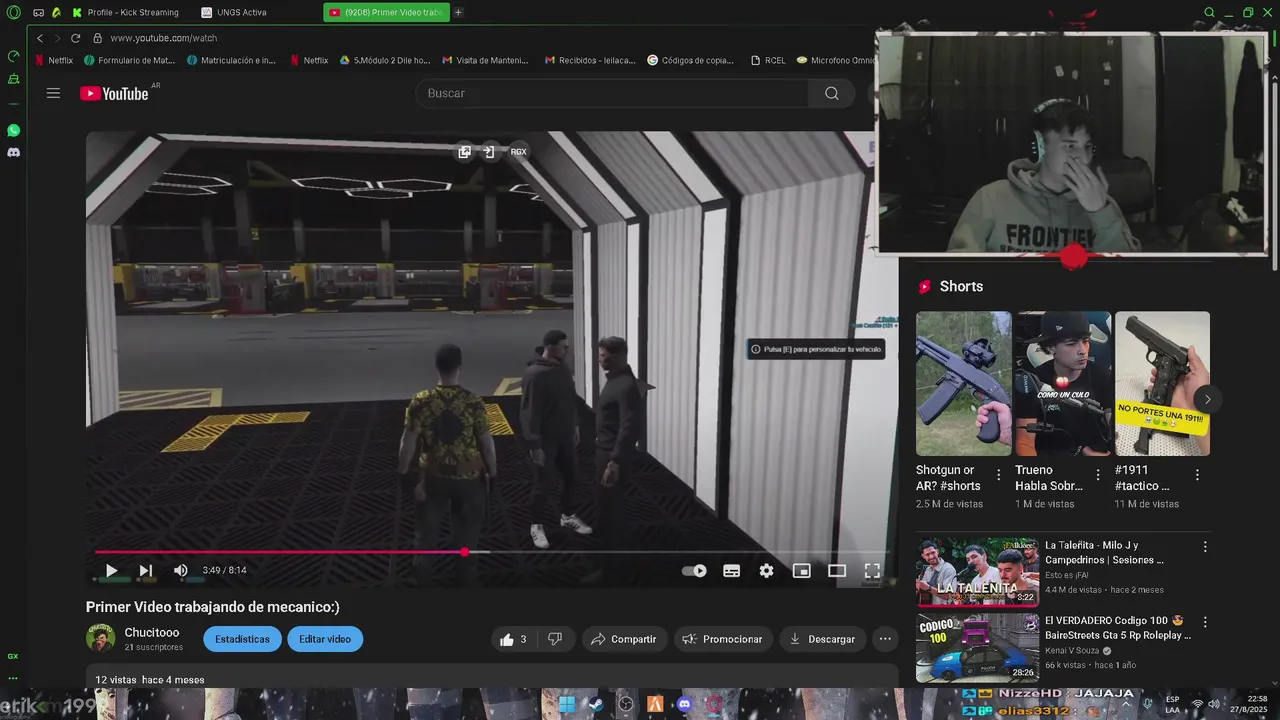The height and width of the screenshot is (720, 1280).
Task: Open options menu for Trueno Habla short
Action: (1097, 475)
